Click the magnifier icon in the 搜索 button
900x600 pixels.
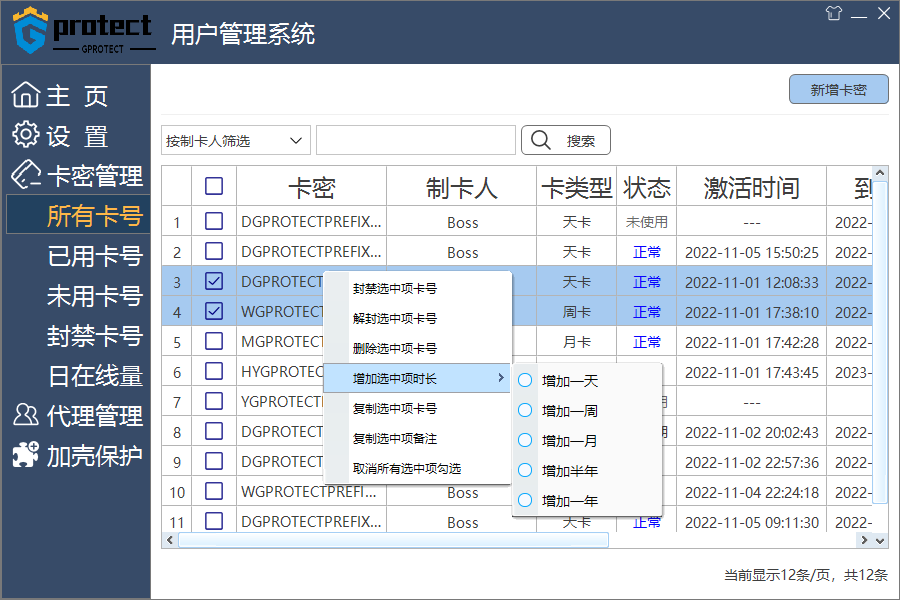coord(541,140)
